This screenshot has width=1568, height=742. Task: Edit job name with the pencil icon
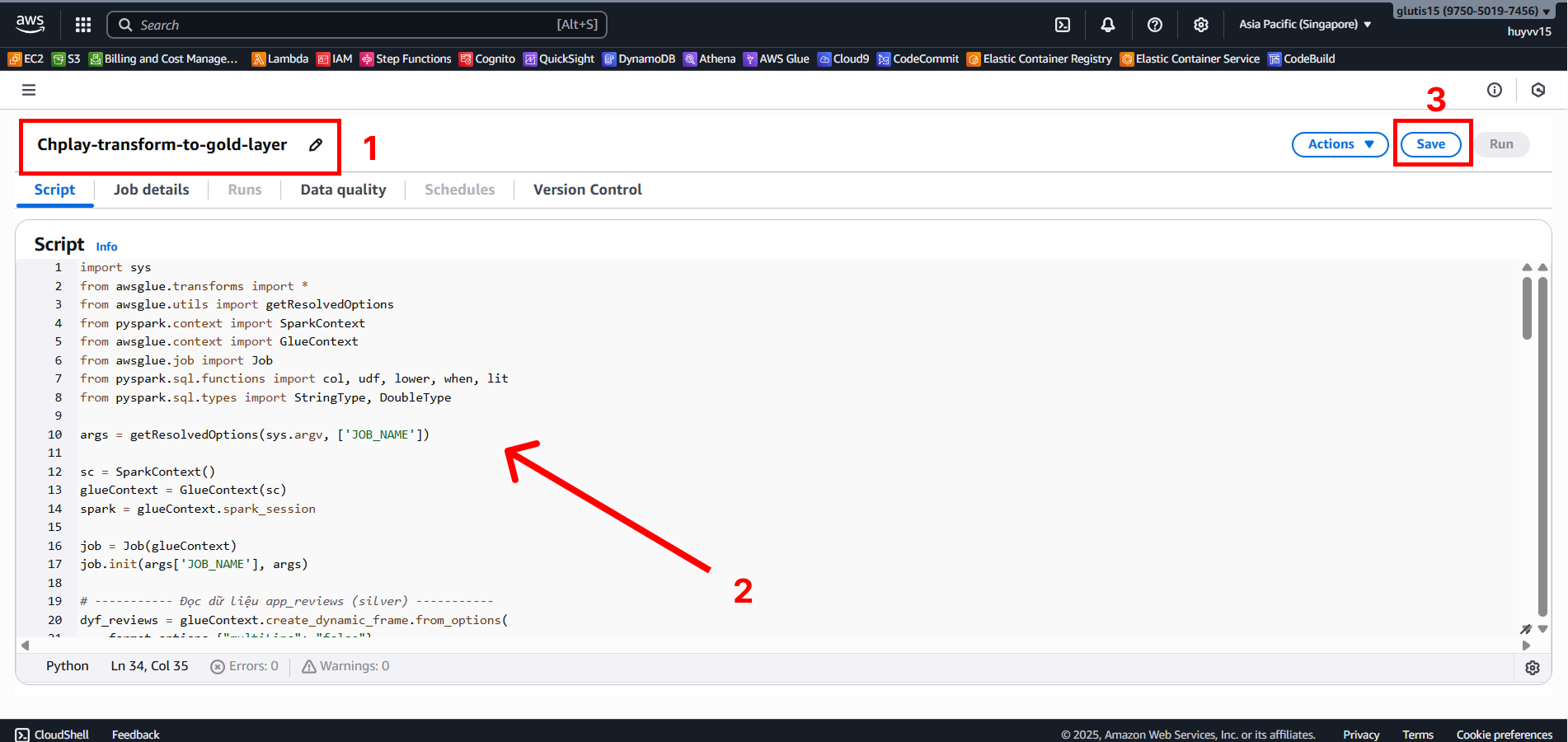pyautogui.click(x=316, y=145)
